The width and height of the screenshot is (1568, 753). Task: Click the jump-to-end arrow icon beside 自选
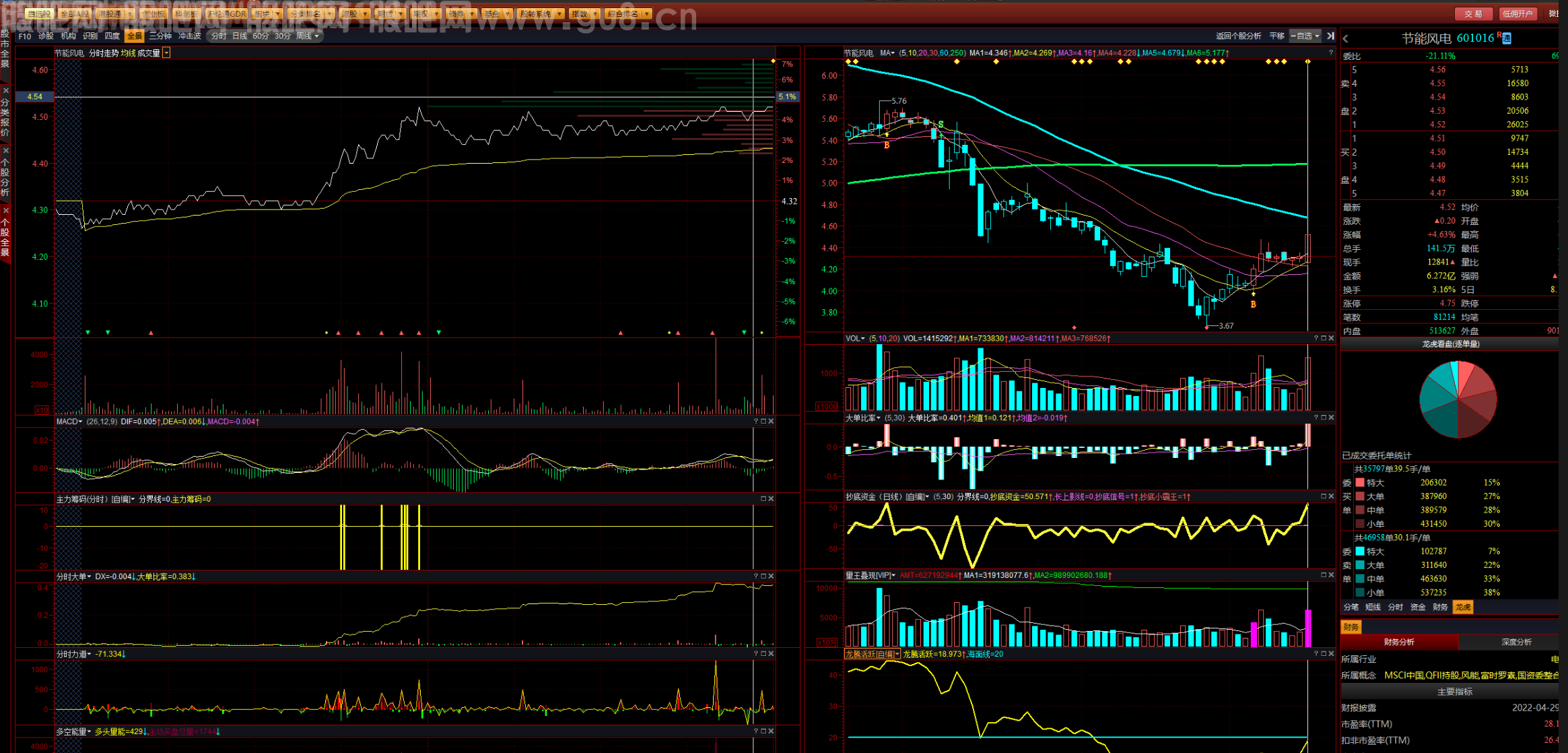tap(1330, 36)
